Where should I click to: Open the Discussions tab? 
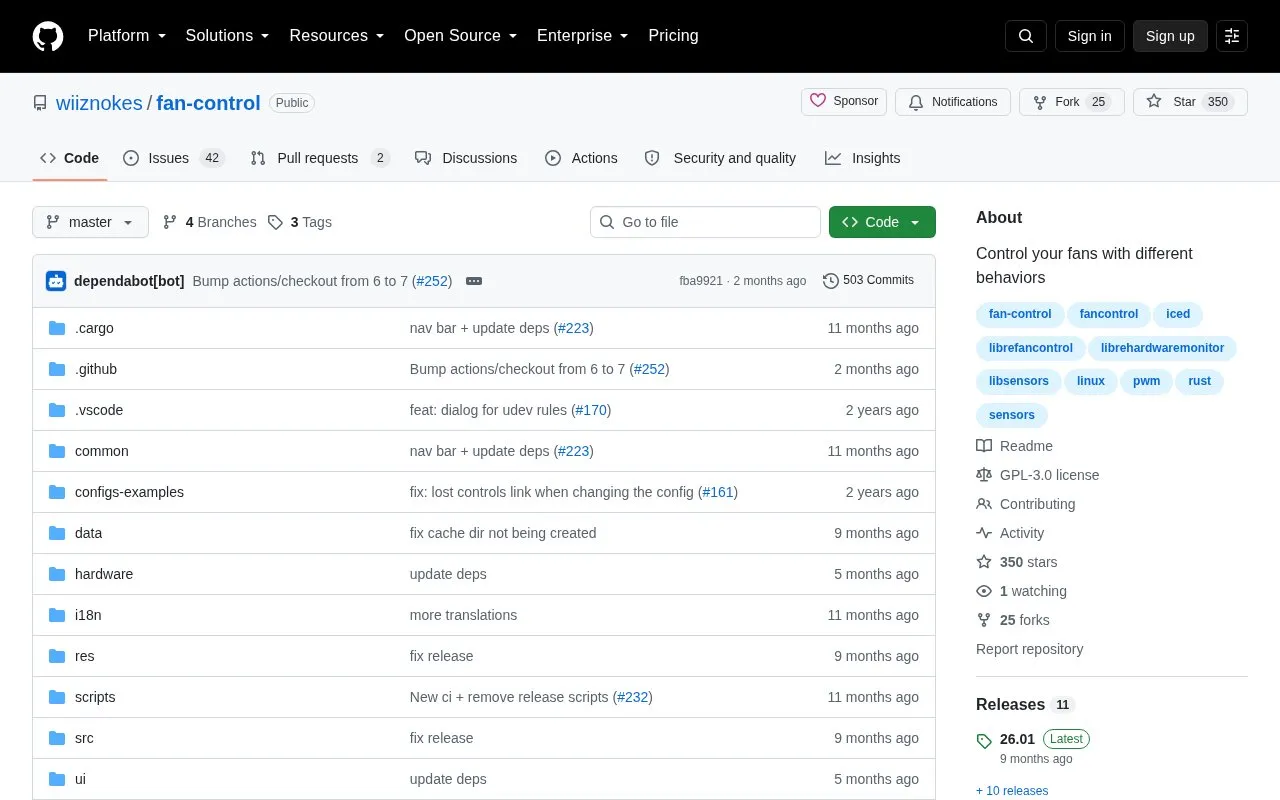click(466, 158)
